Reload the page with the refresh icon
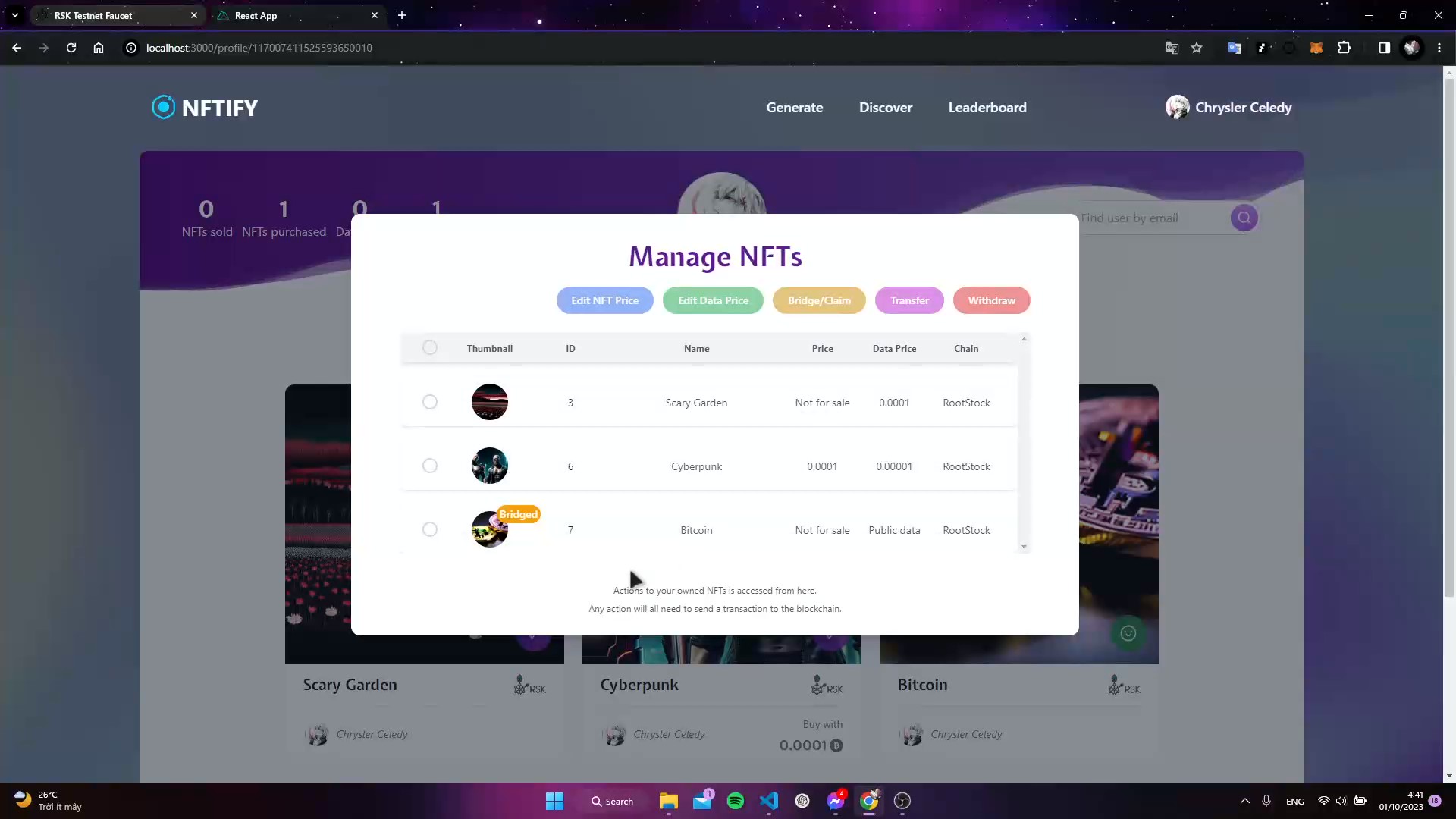The image size is (1456, 819). coord(71,48)
